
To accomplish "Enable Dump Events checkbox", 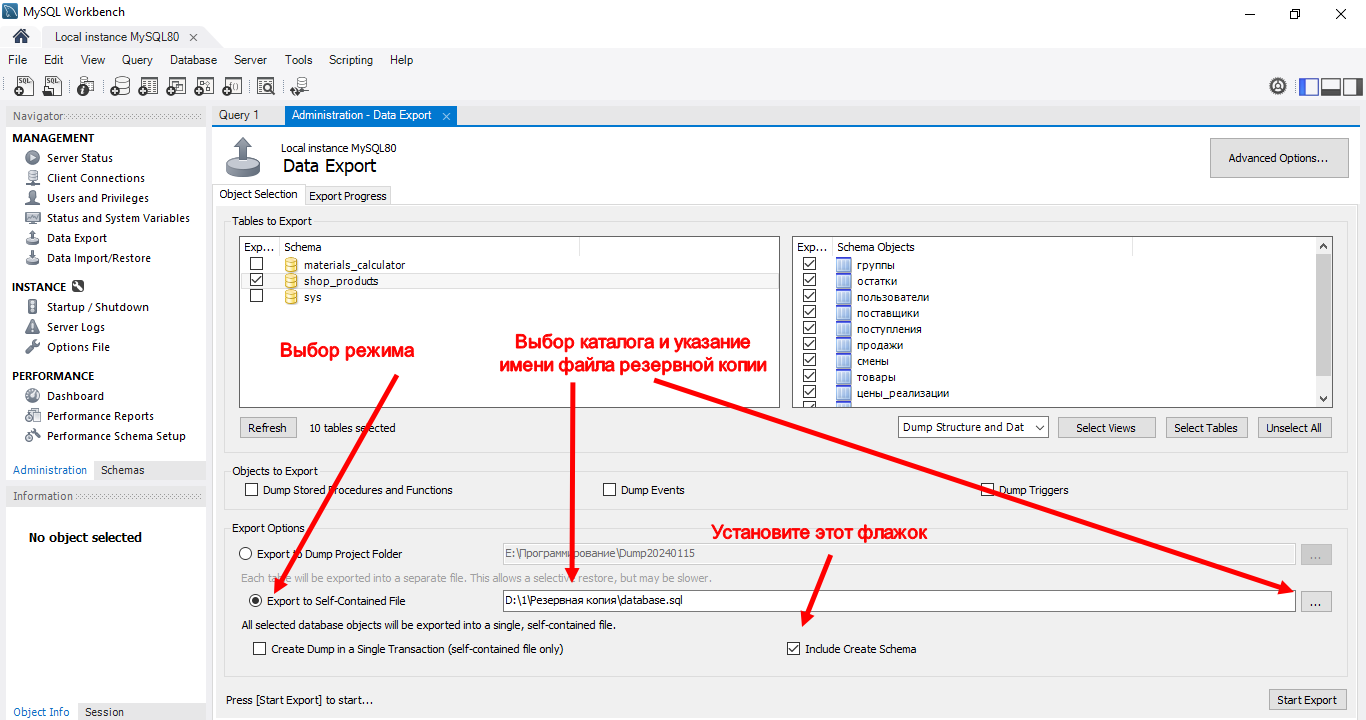I will 610,490.
